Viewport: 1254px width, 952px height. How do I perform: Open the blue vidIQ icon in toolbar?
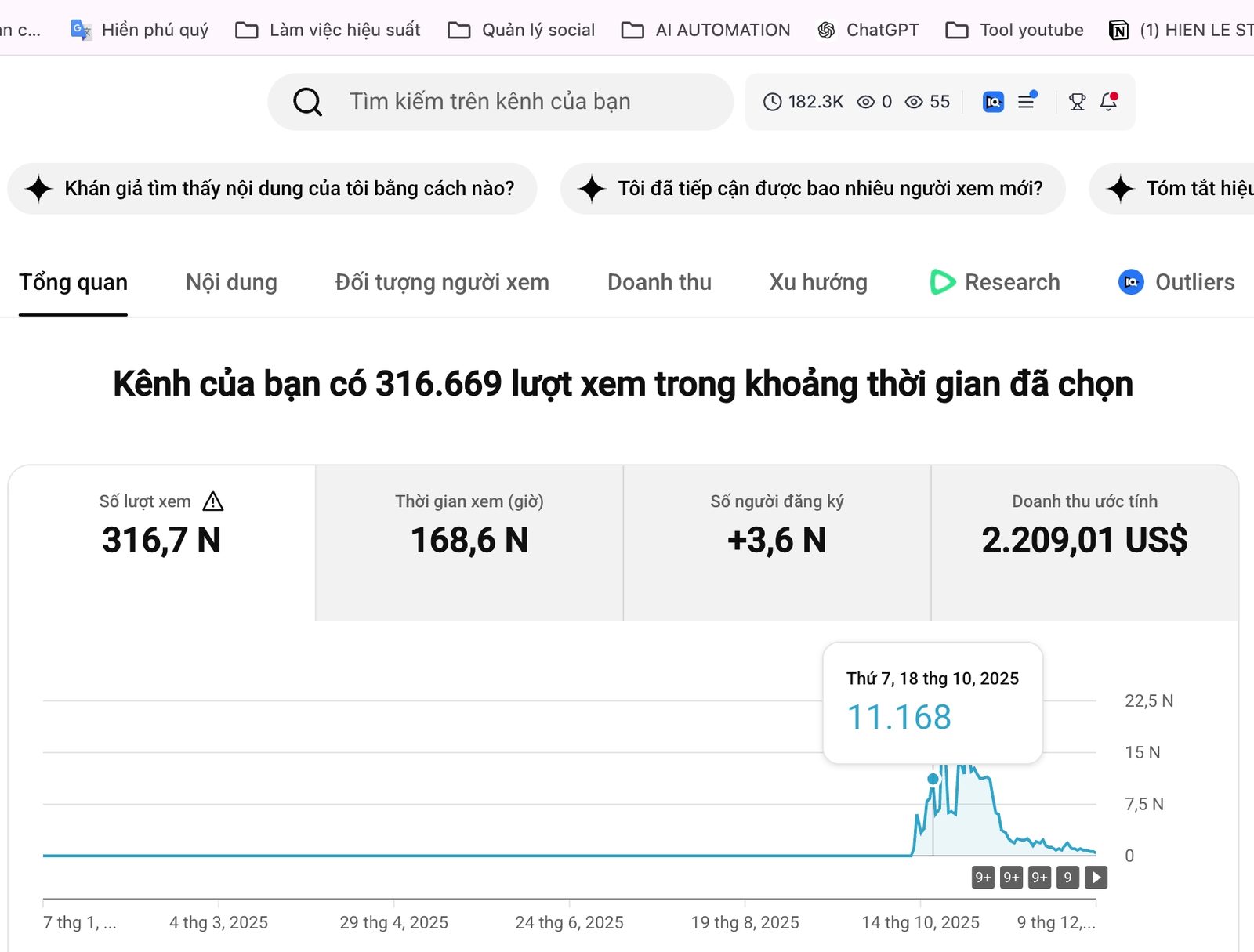[993, 102]
